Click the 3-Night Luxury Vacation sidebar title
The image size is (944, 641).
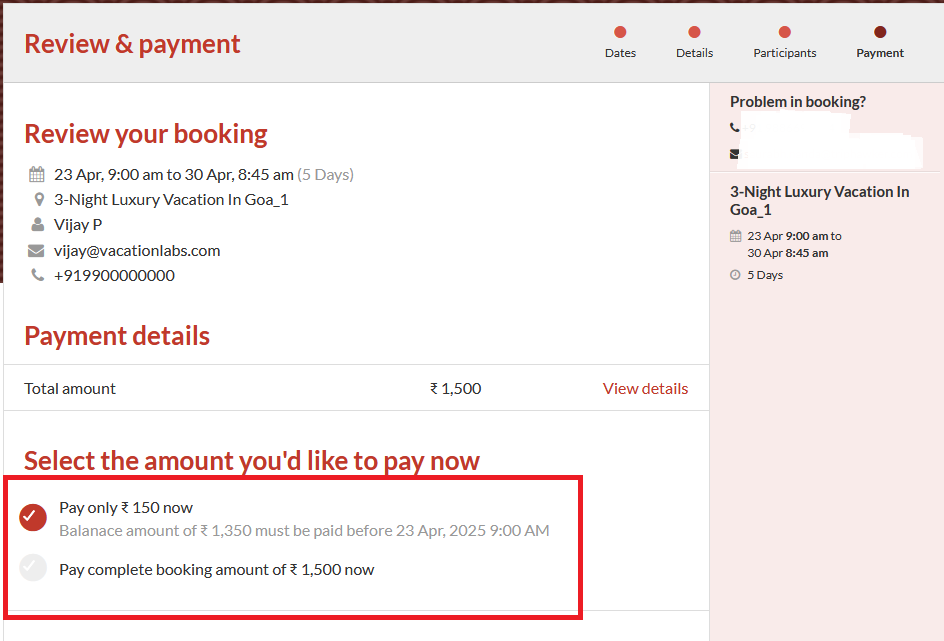[x=819, y=201]
